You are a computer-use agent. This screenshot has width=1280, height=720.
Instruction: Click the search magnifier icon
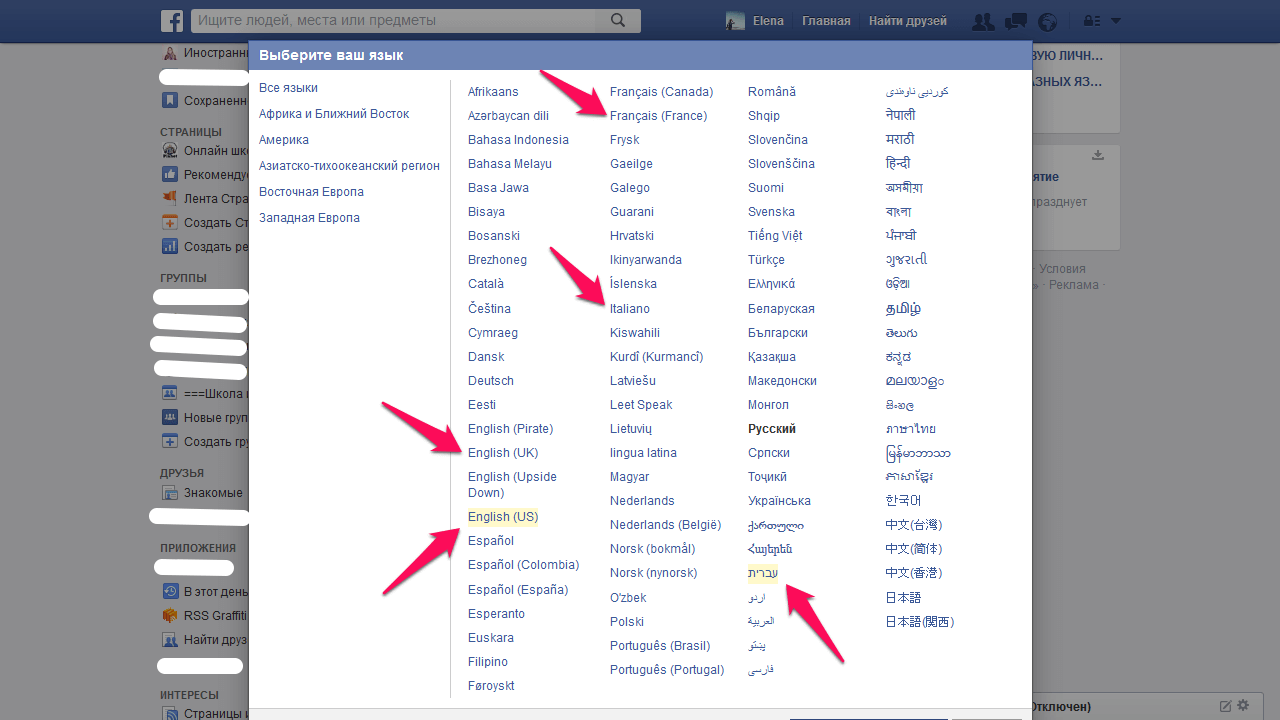pyautogui.click(x=618, y=20)
